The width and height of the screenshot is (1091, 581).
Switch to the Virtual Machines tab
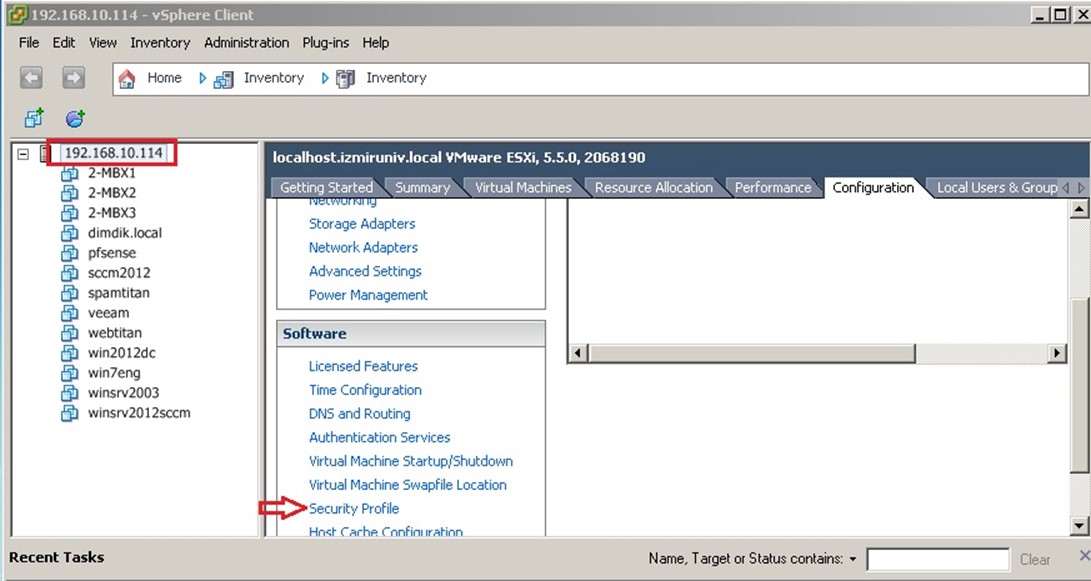click(523, 188)
